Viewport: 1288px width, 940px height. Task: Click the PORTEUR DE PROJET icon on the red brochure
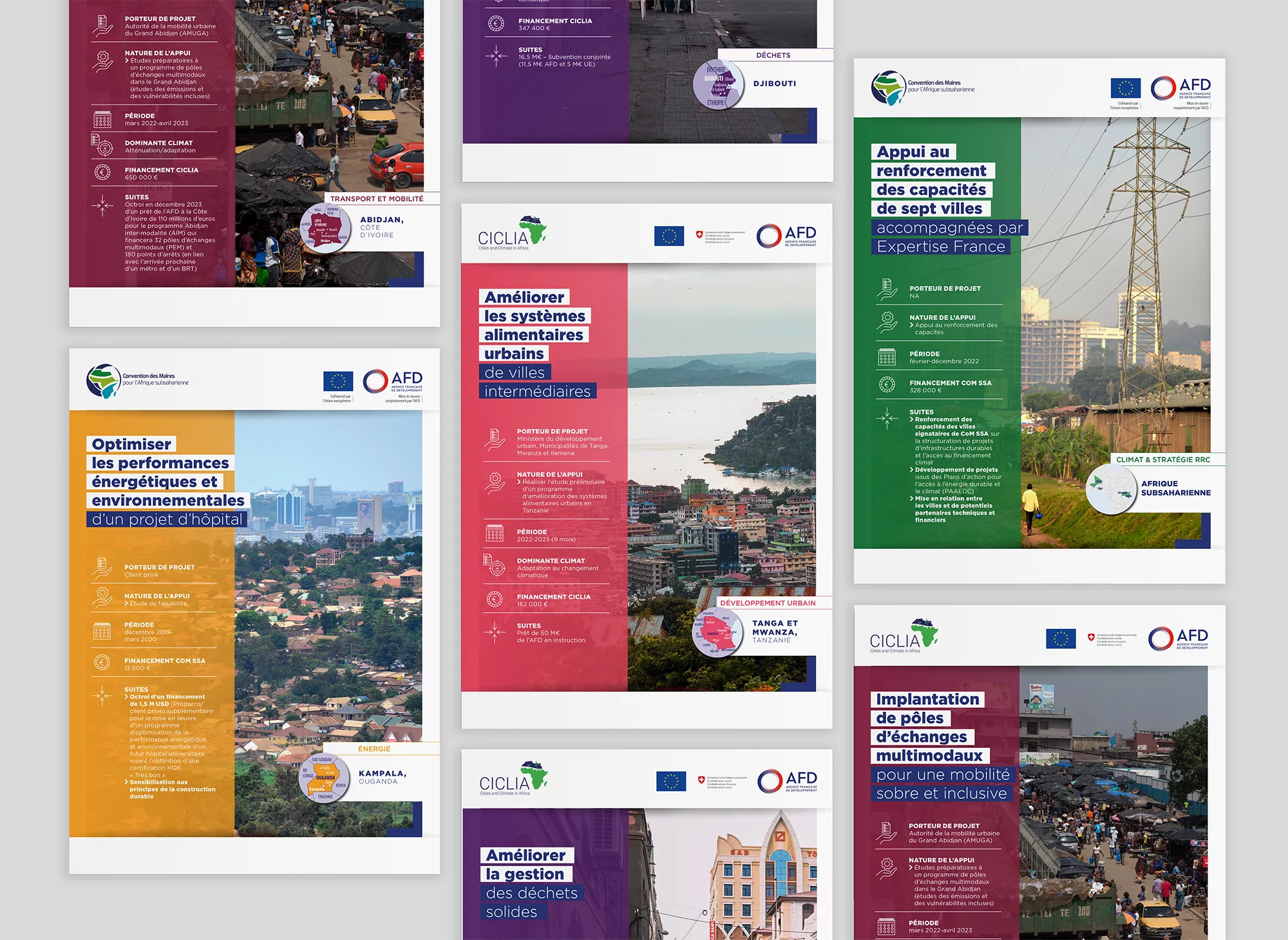[495, 439]
